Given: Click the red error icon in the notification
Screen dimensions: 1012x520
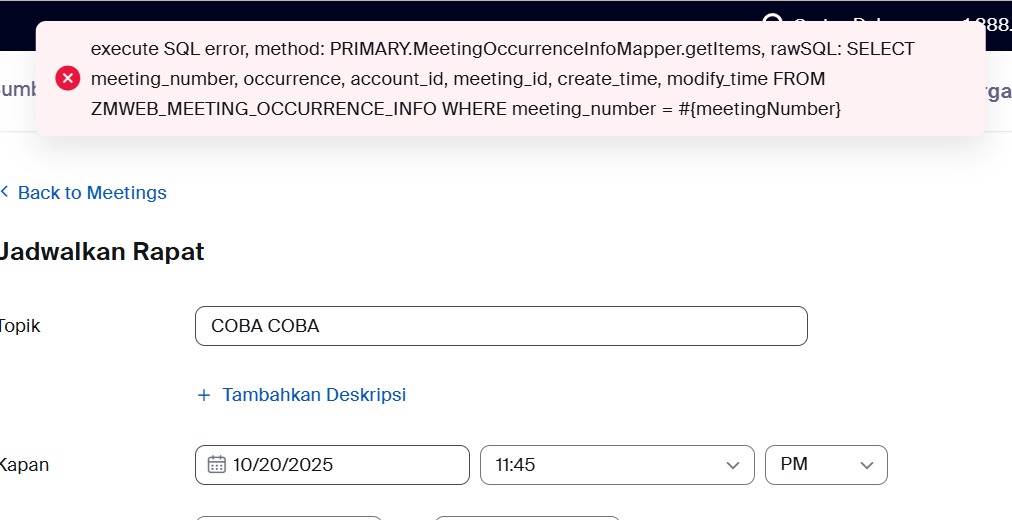Looking at the screenshot, I should click(68, 78).
